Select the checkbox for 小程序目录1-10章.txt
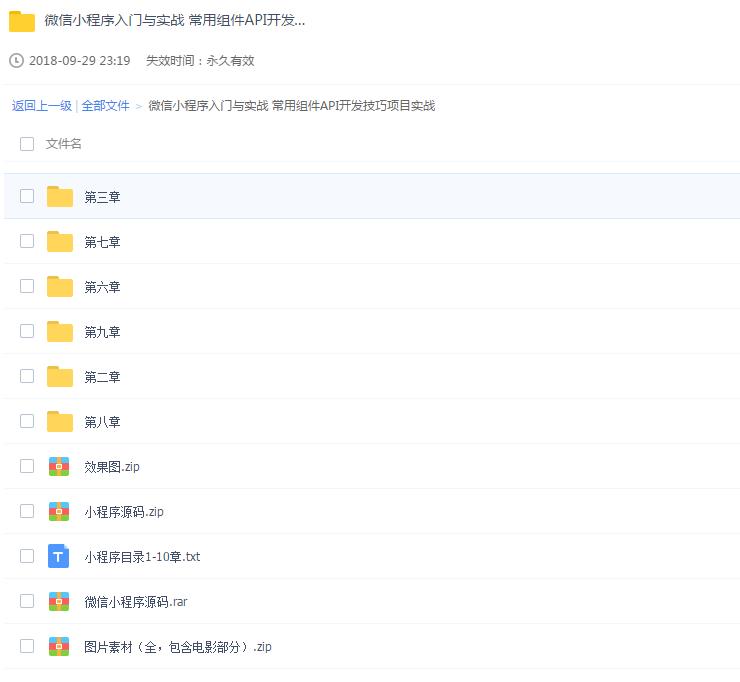Screen dimensions: 740x682 click(27, 556)
